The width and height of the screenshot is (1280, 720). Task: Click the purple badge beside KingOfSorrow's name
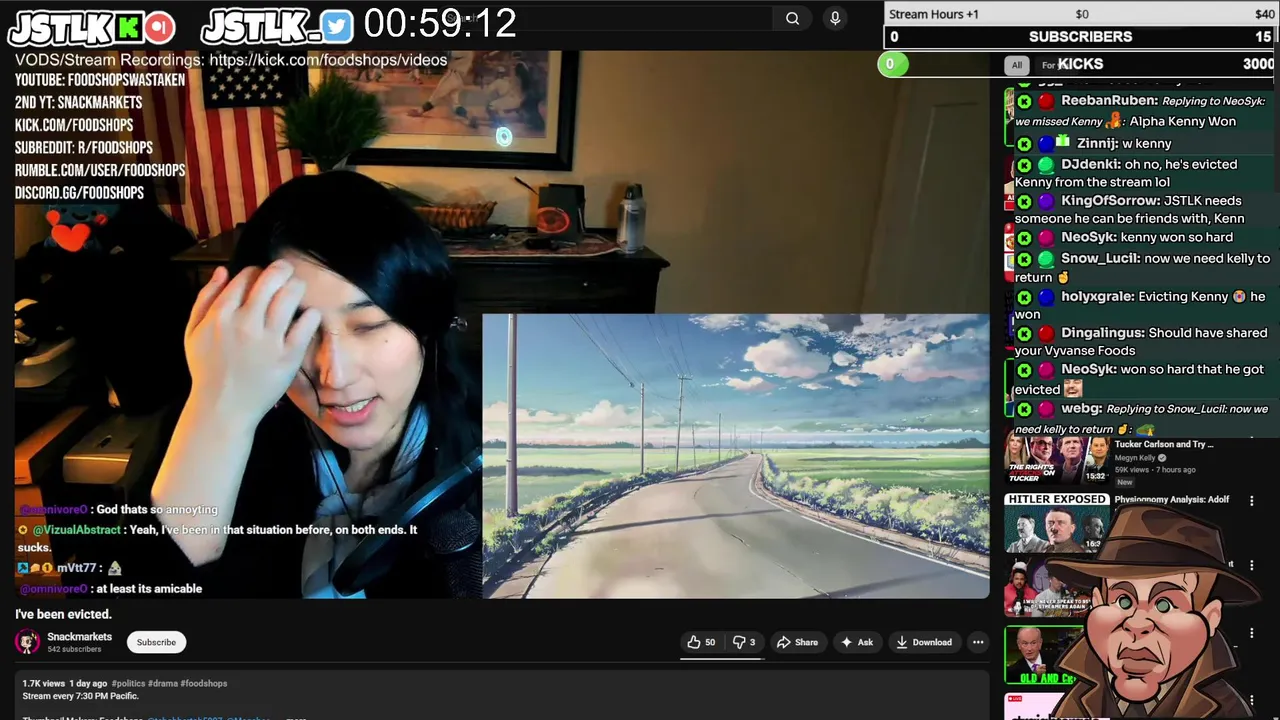[1046, 201]
